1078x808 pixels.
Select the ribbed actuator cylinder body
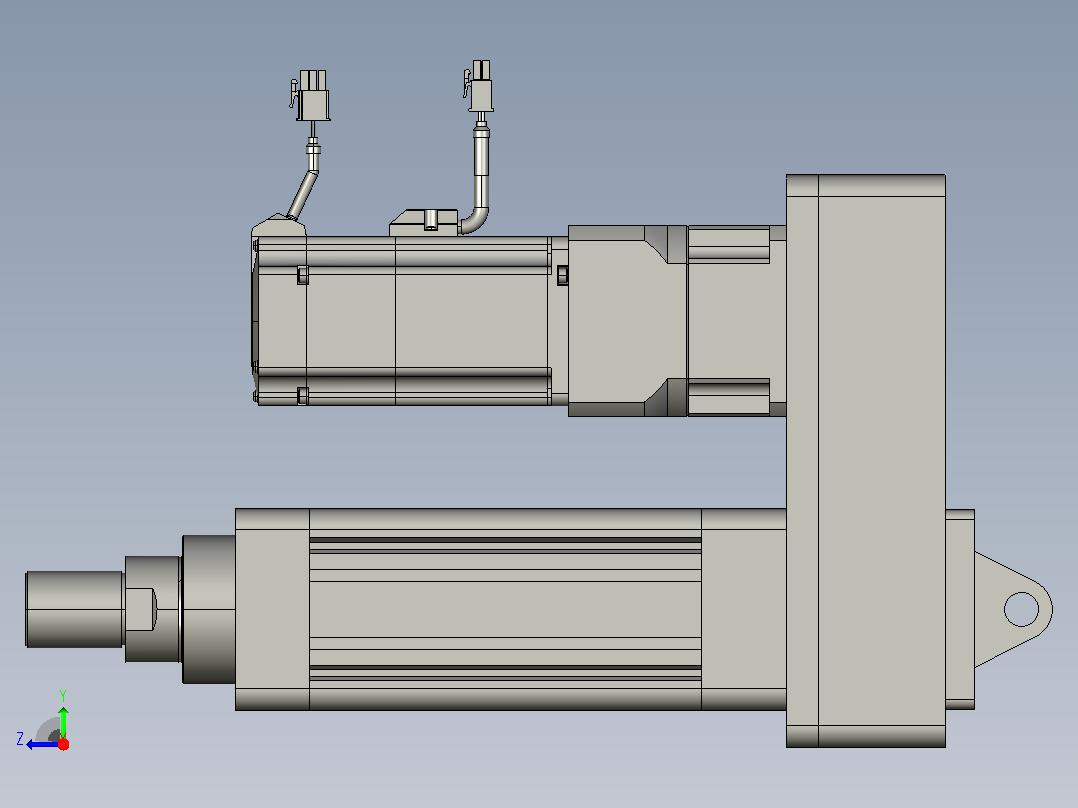click(x=505, y=609)
